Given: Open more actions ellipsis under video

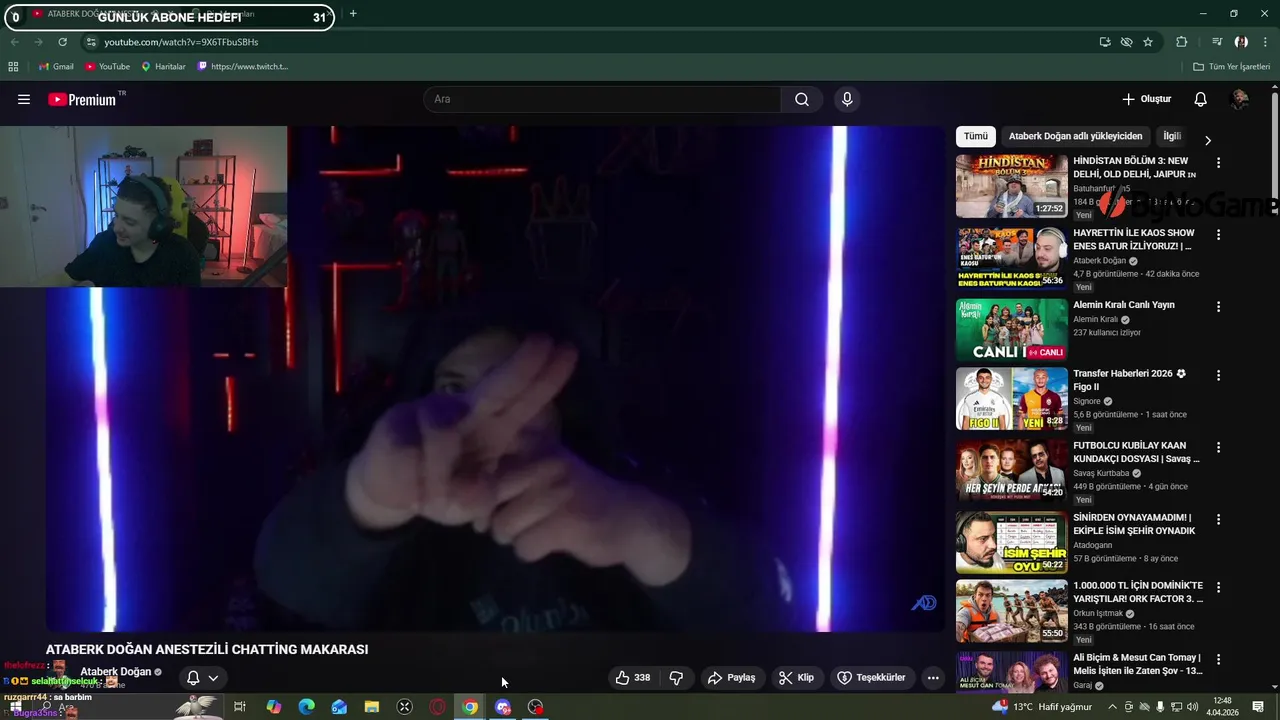Looking at the screenshot, I should point(932,677).
